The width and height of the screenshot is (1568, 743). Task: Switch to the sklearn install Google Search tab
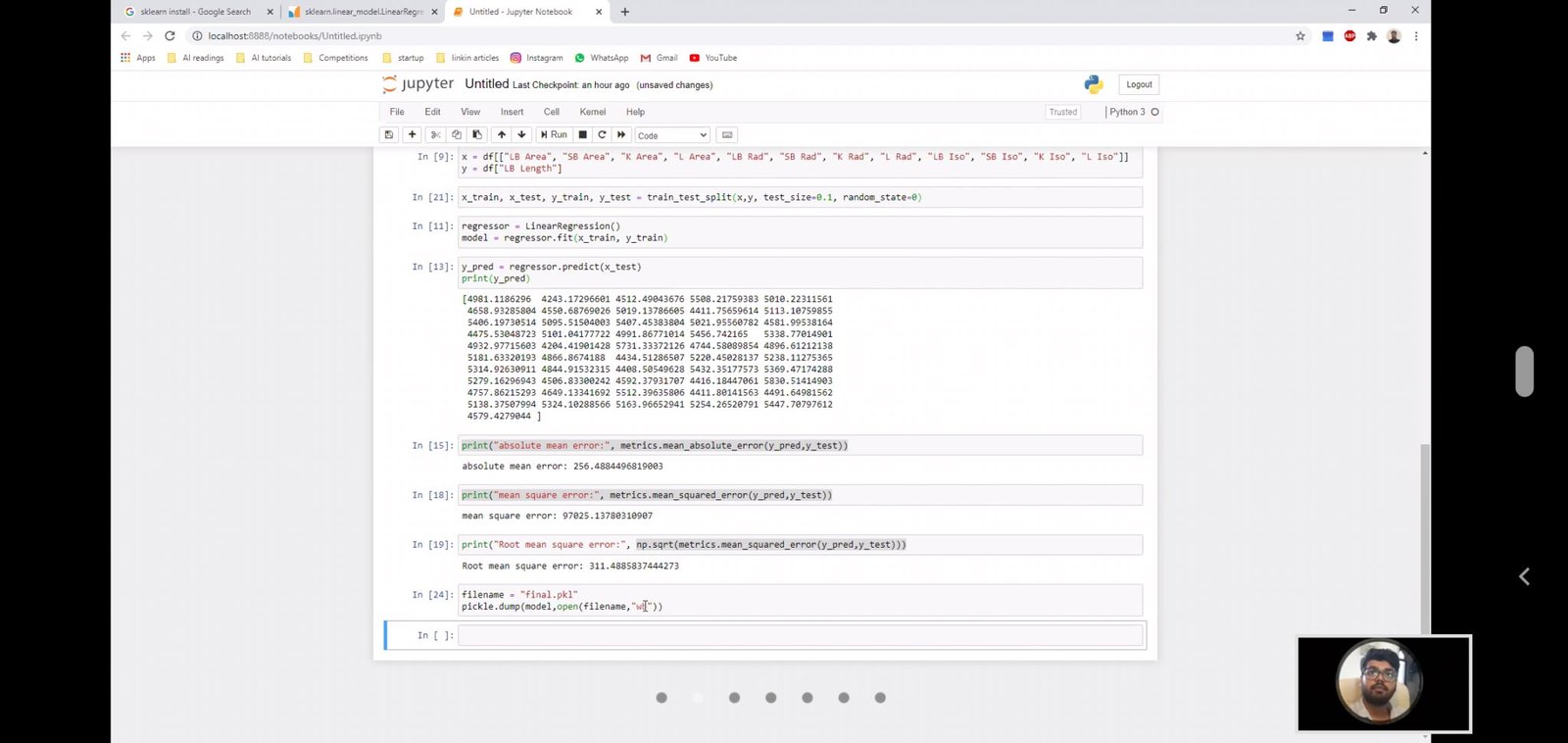pyautogui.click(x=196, y=12)
